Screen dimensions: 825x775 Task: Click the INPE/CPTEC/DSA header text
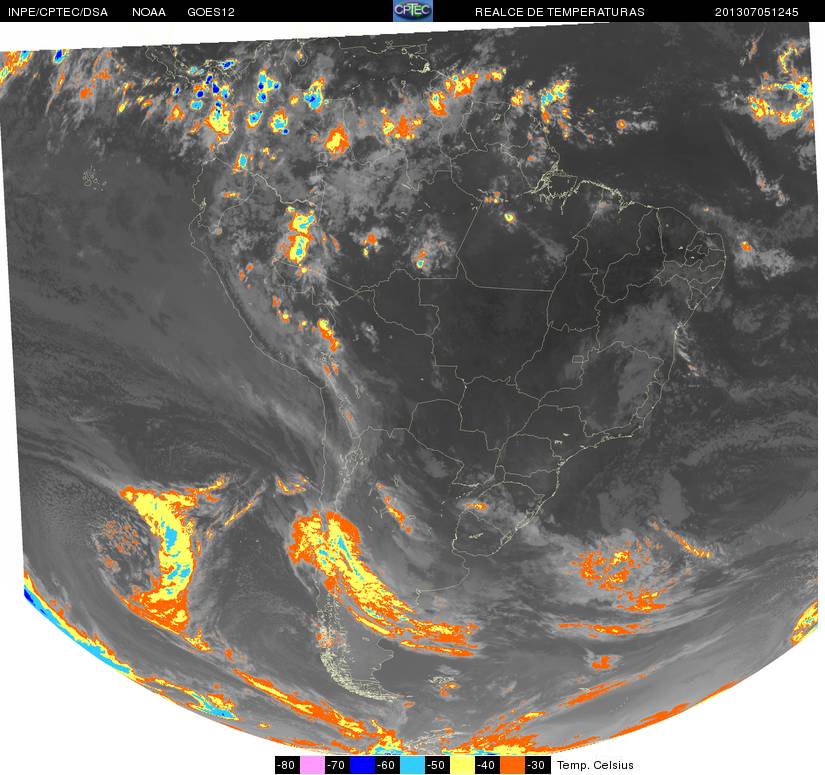pyautogui.click(x=58, y=12)
